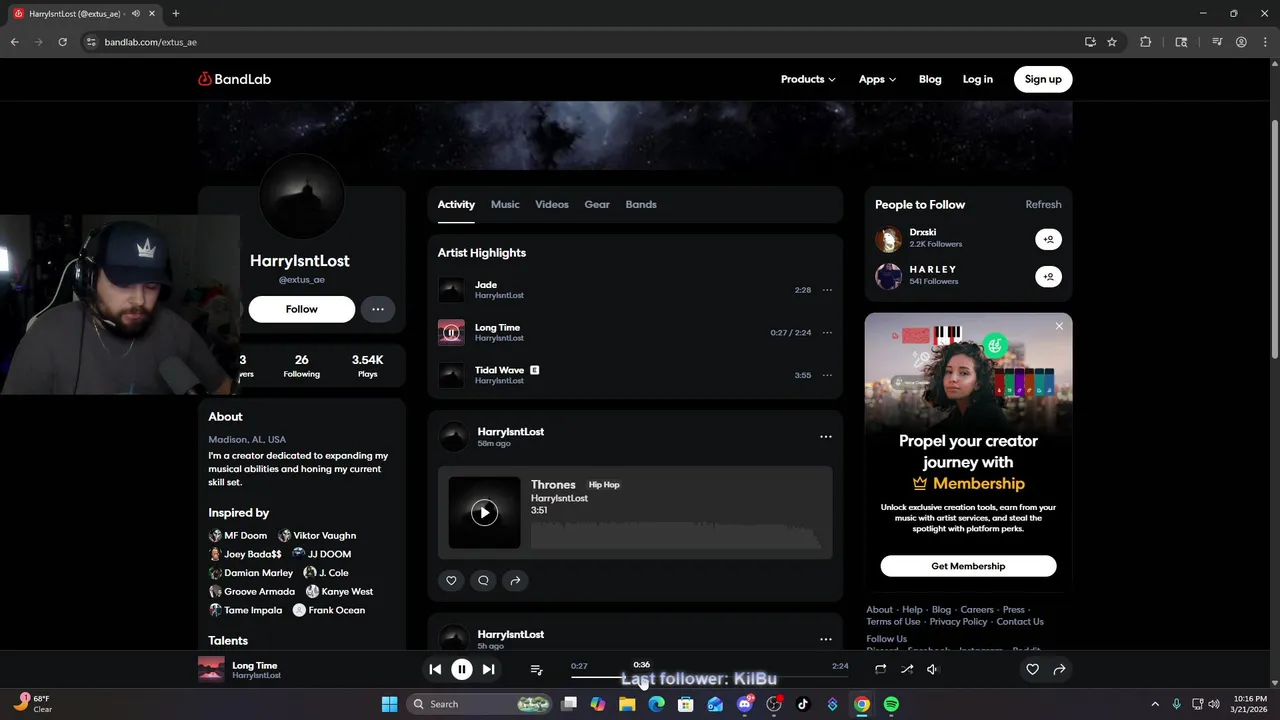Open options for Tidal Wave track
This screenshot has height=720, width=1280.
[x=827, y=375]
